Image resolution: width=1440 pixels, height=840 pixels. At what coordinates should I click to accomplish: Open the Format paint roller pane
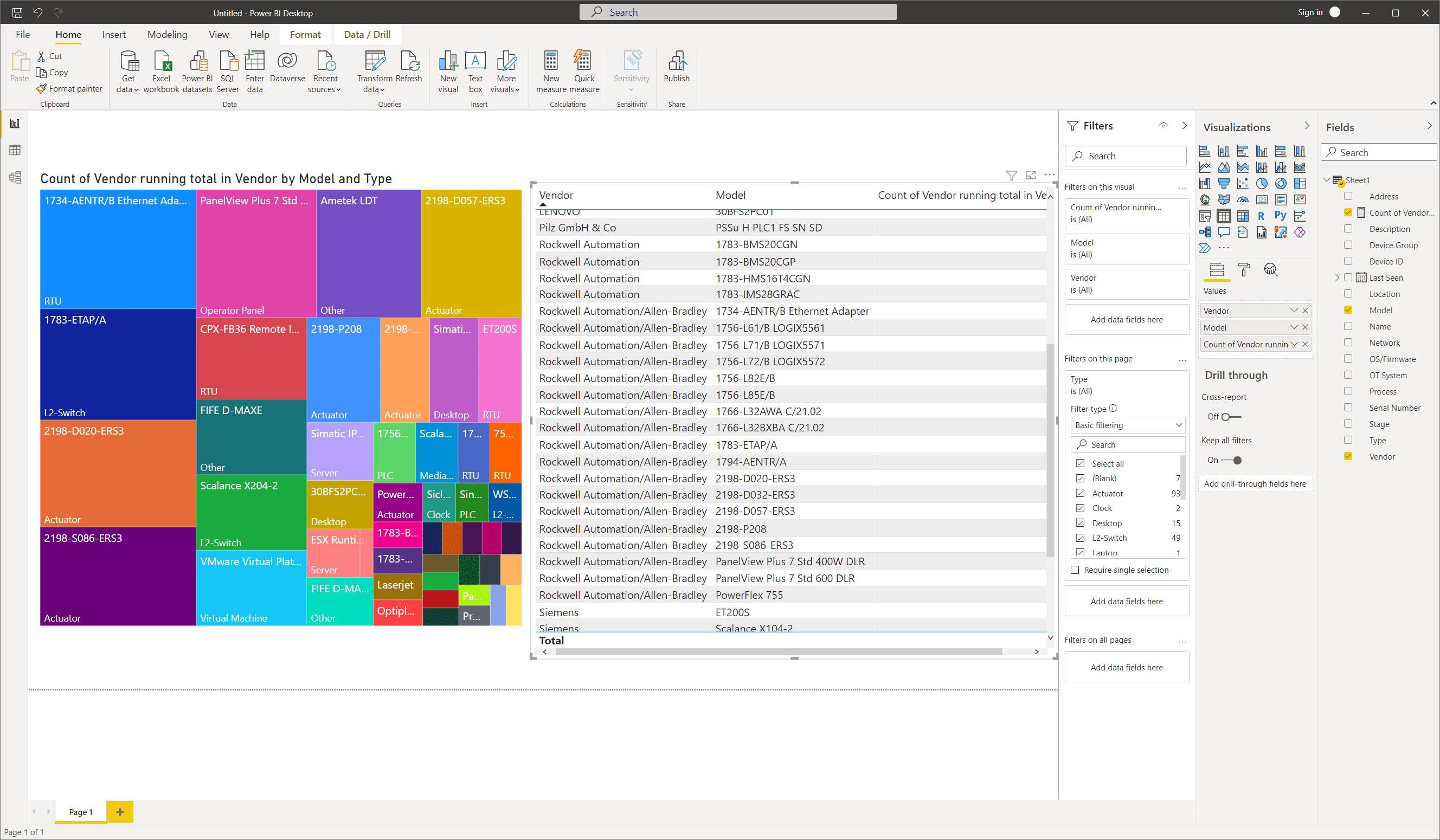click(1243, 269)
